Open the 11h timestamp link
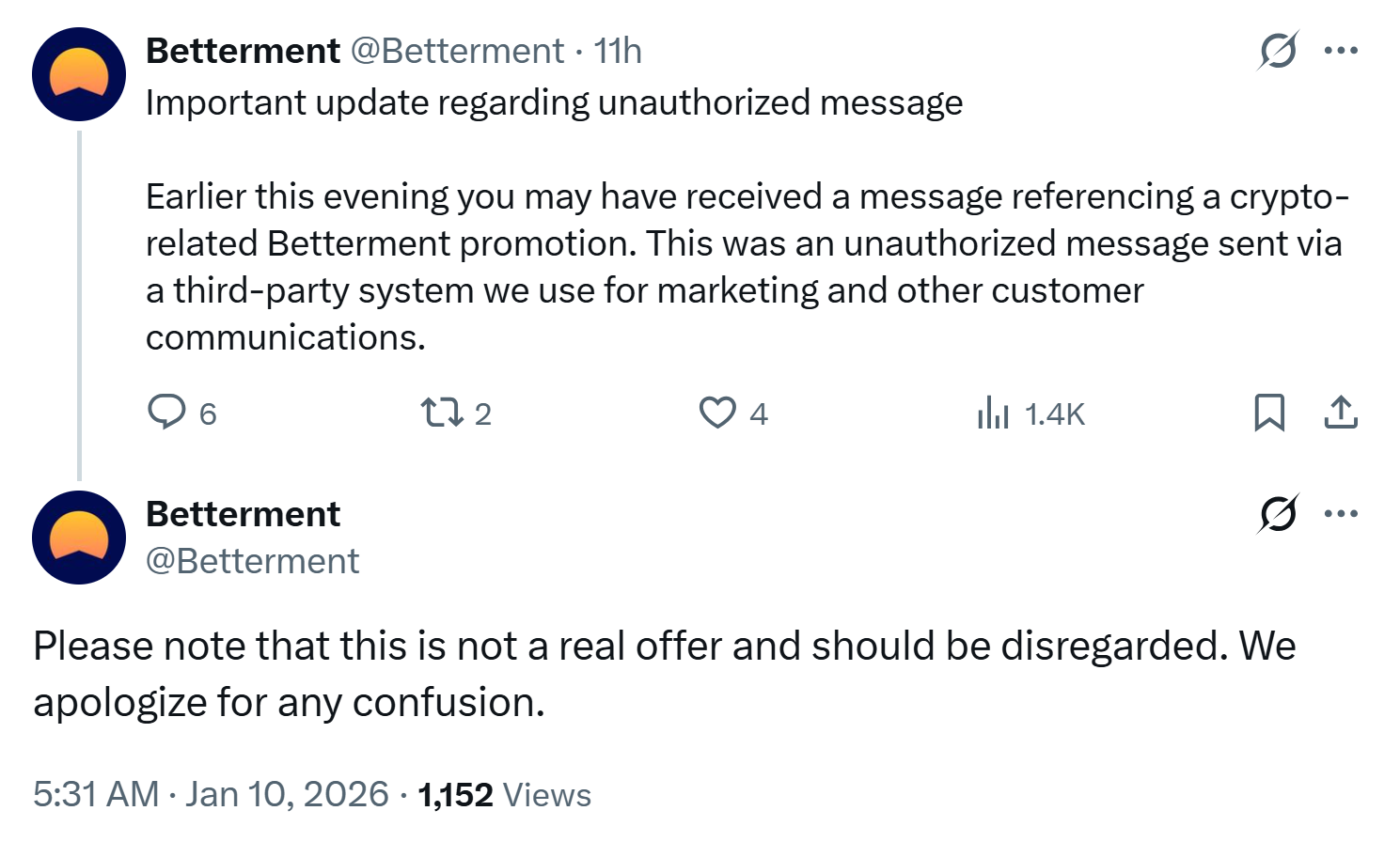This screenshot has width=1400, height=842. (618, 51)
